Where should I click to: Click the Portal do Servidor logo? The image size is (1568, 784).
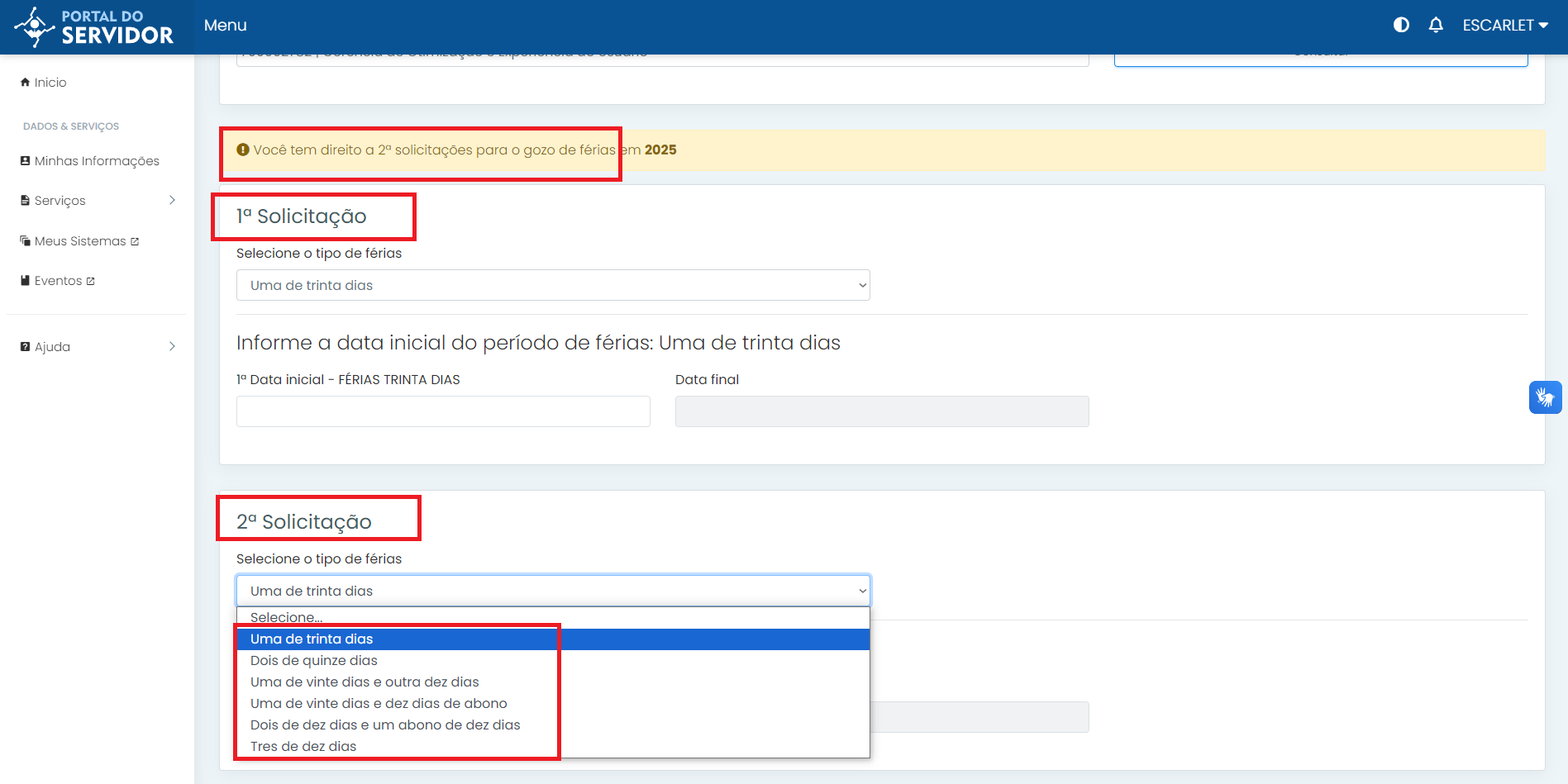click(x=94, y=26)
